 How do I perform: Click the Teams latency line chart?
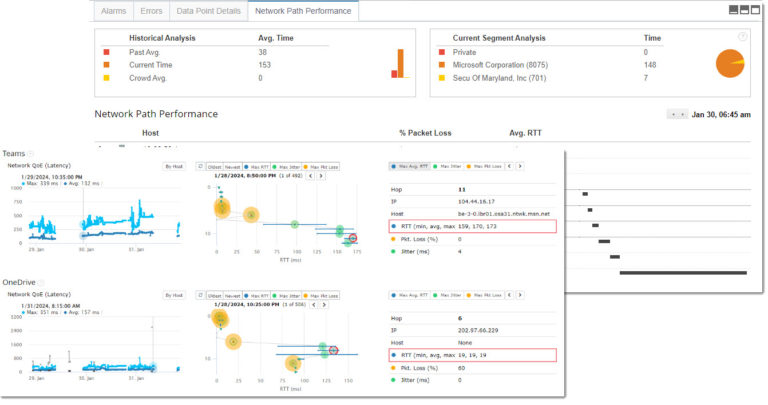[103, 215]
